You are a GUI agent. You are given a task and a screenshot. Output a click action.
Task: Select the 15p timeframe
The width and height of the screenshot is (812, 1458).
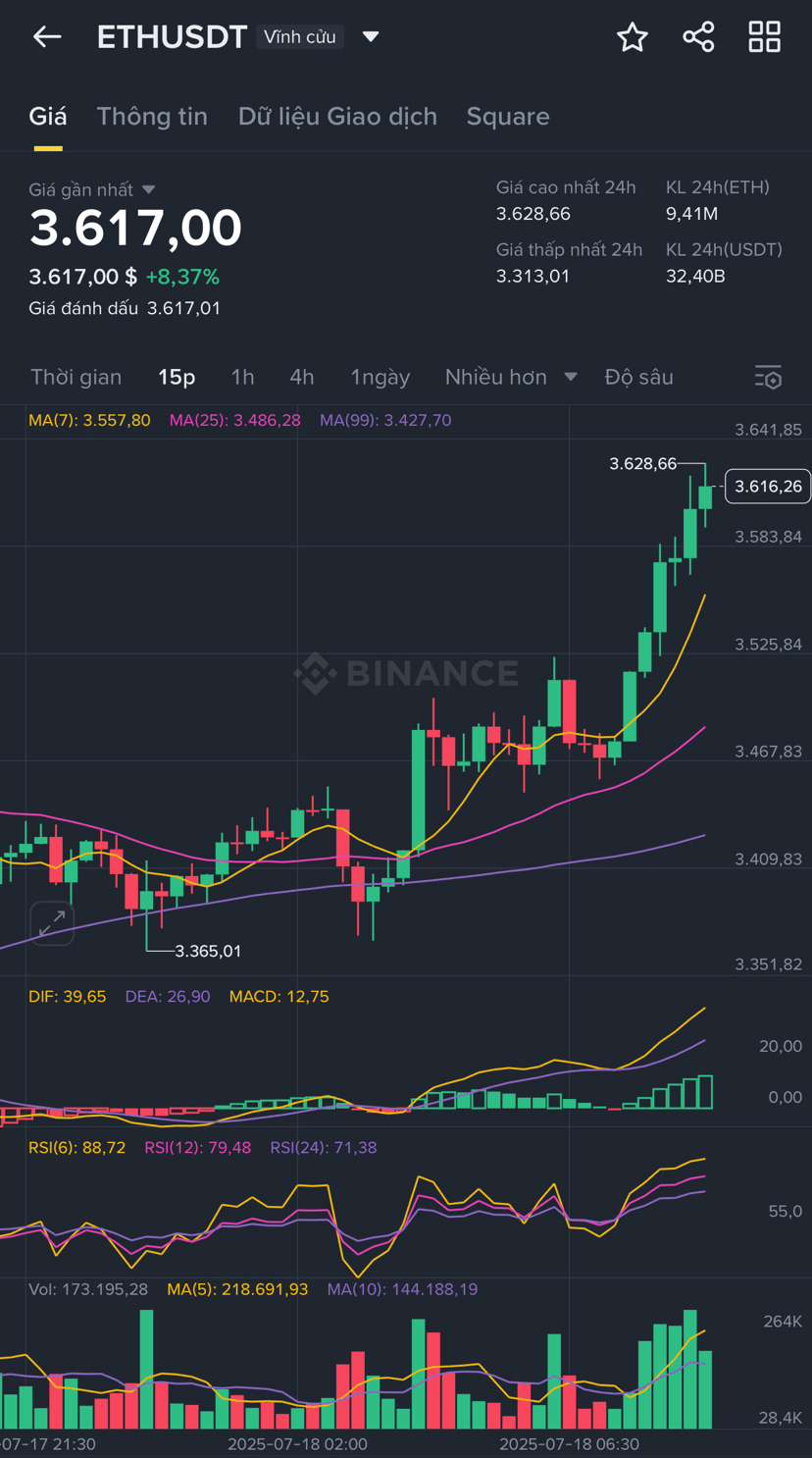click(x=177, y=377)
